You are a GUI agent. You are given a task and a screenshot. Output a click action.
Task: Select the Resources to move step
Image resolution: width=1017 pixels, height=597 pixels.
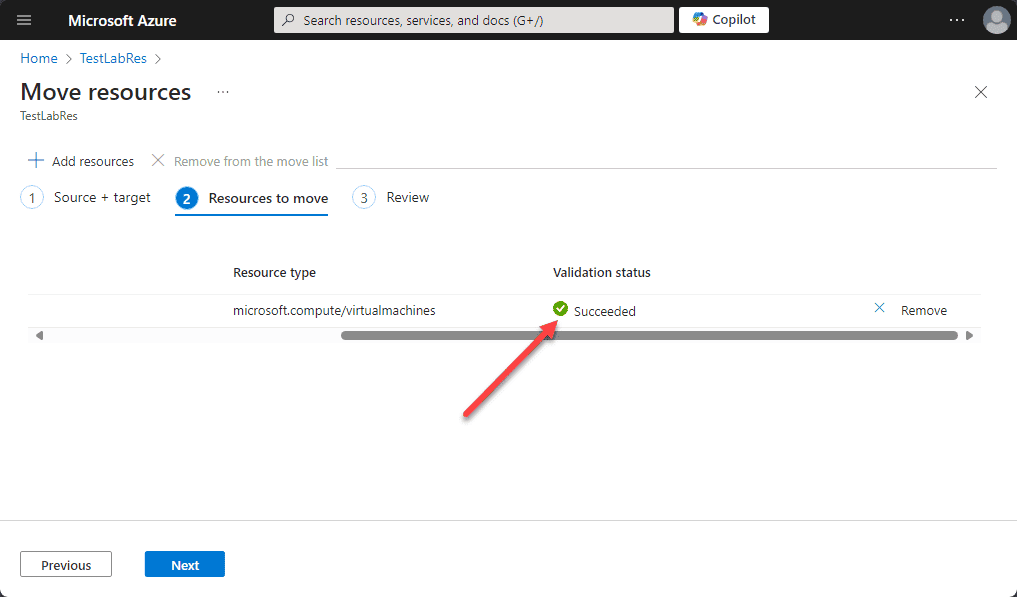pyautogui.click(x=252, y=199)
